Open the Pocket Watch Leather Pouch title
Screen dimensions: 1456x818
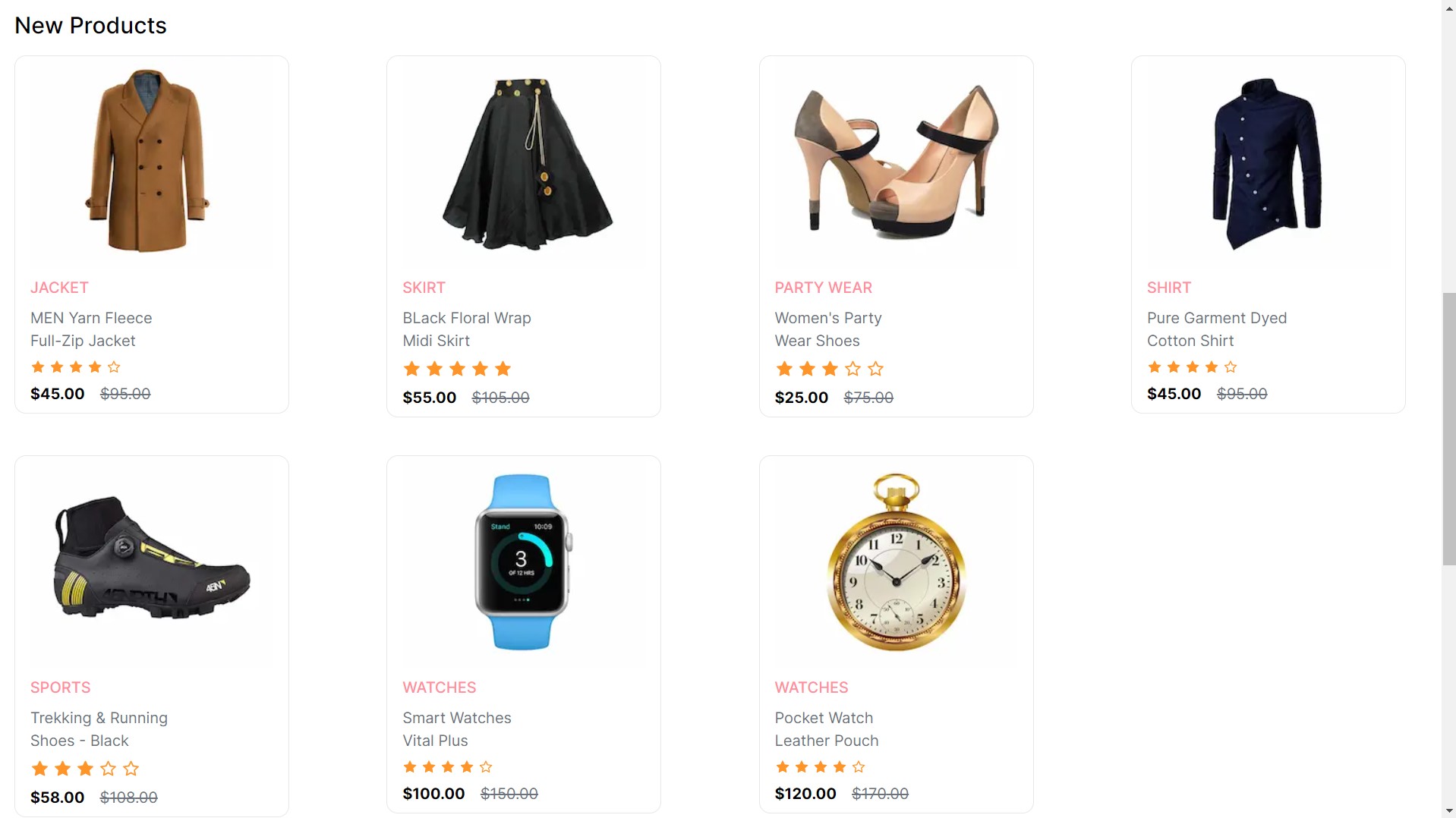827,729
